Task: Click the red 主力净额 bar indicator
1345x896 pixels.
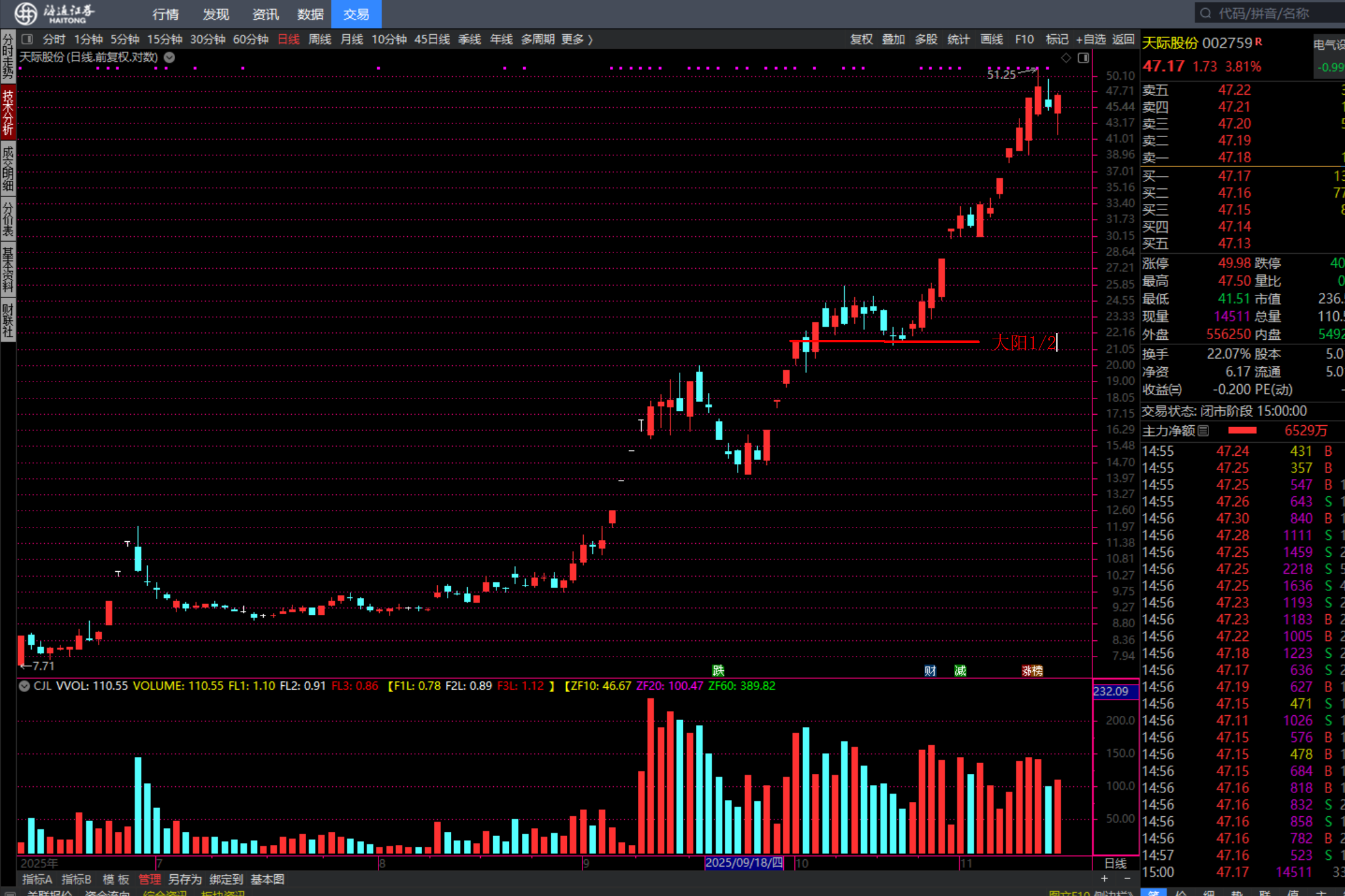Action: tap(1241, 430)
